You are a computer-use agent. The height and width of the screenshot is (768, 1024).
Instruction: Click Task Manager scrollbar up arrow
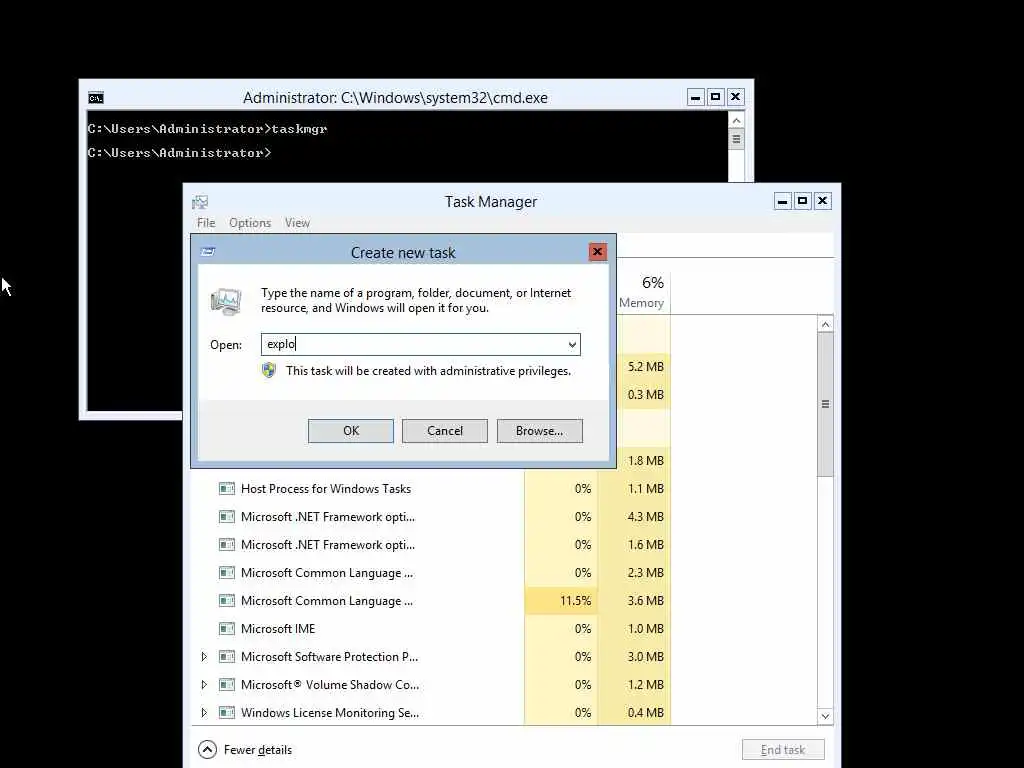[x=825, y=325]
